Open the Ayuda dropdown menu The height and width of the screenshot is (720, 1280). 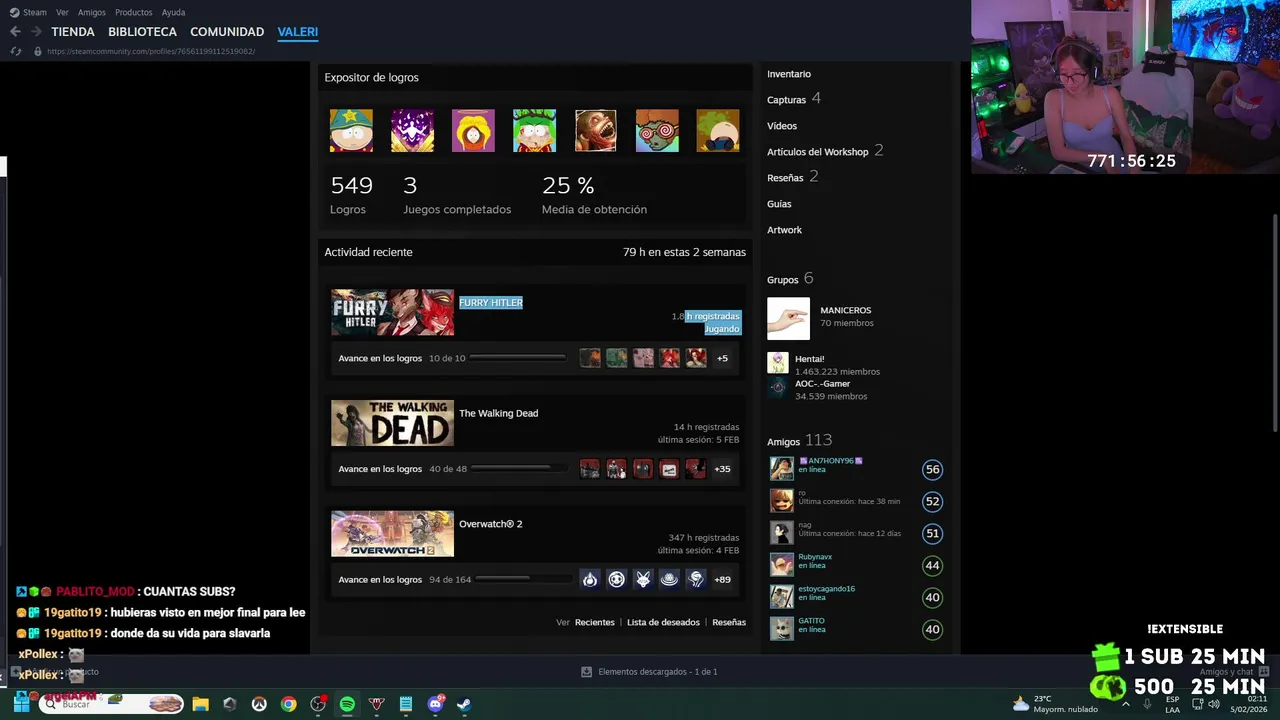[174, 13]
